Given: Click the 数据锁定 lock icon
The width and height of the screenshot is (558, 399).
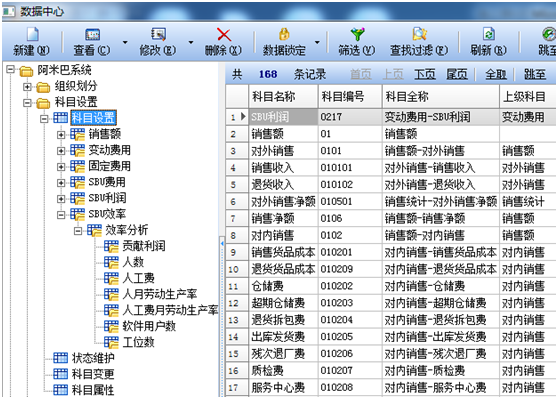Looking at the screenshot, I should coord(284,35).
